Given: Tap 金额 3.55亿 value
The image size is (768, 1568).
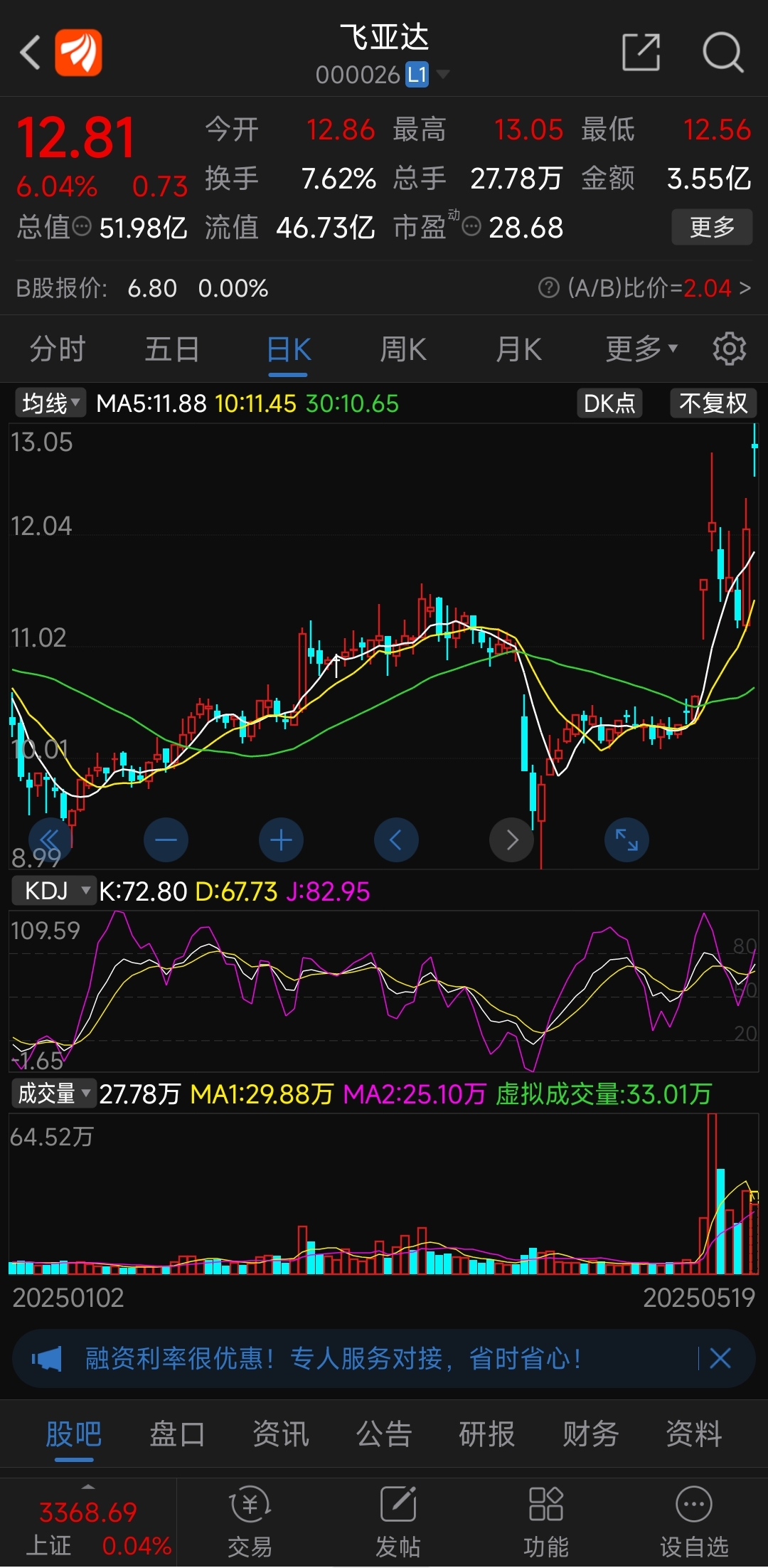Looking at the screenshot, I should tap(709, 179).
